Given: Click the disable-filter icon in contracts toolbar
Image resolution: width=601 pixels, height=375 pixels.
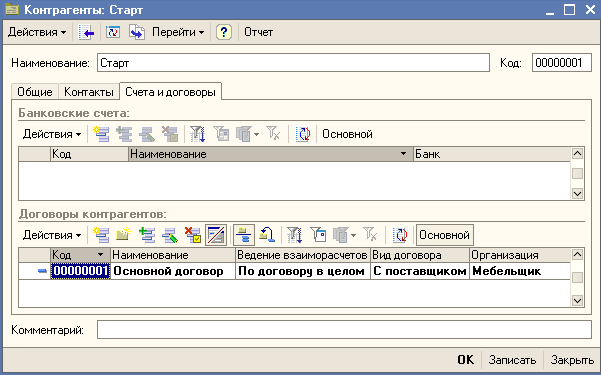Looking at the screenshot, I should click(370, 235).
